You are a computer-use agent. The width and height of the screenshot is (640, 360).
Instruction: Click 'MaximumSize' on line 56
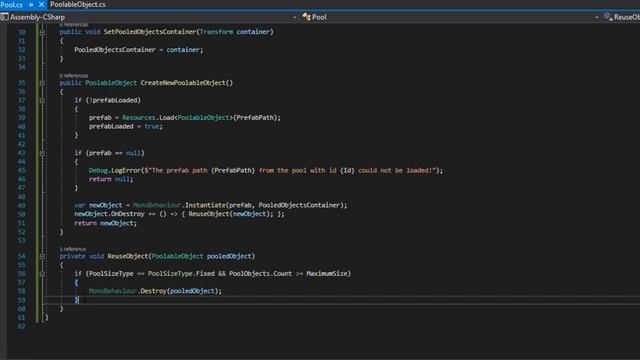(327, 274)
